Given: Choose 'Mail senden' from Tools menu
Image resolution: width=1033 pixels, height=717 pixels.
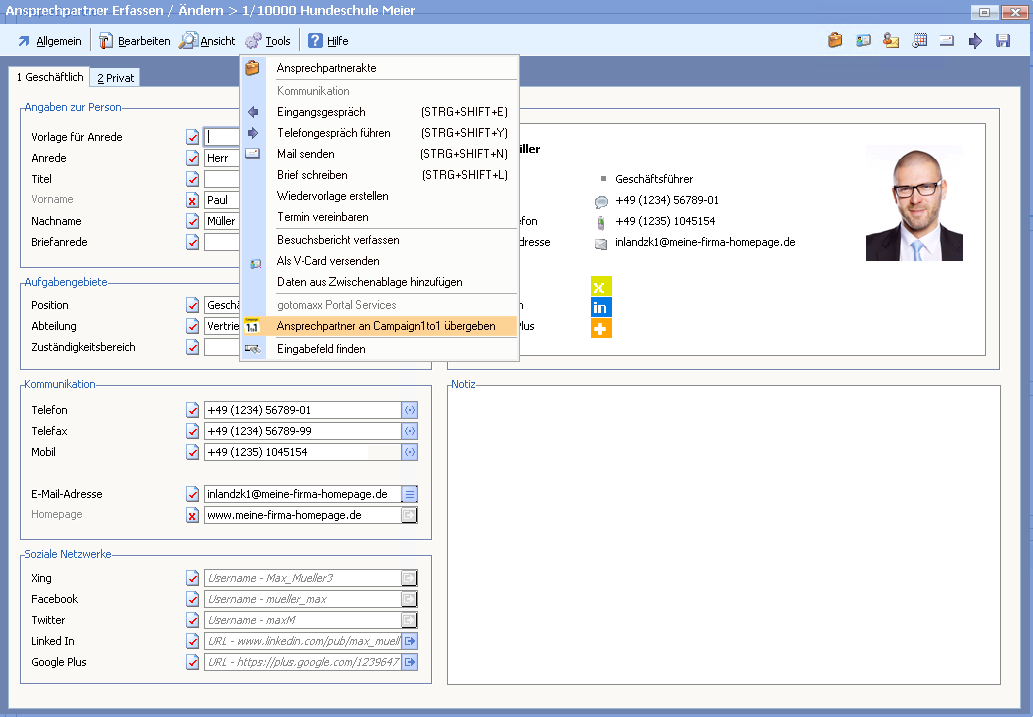Looking at the screenshot, I should tap(305, 154).
